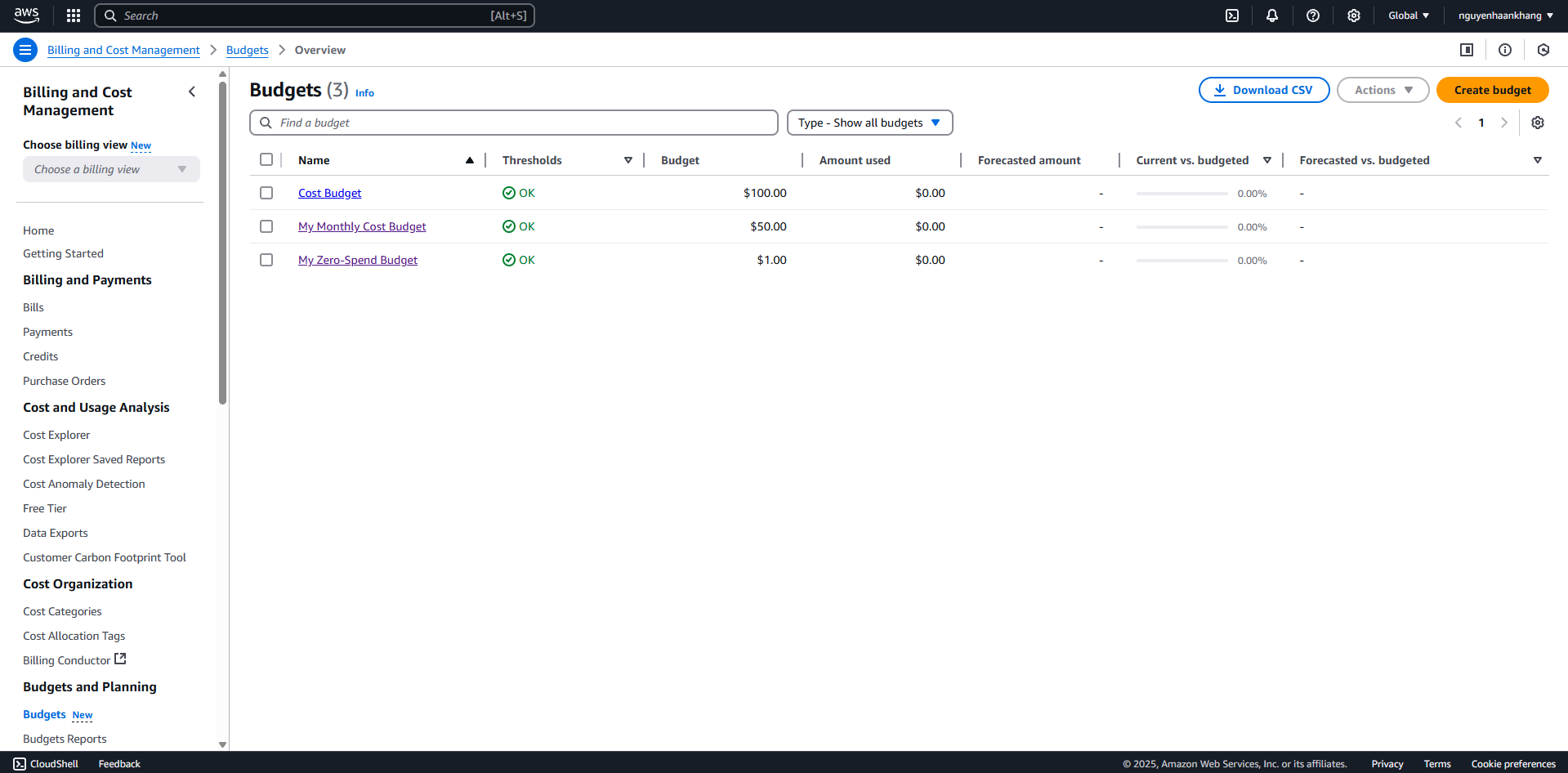Open the notifications bell

point(1272,16)
